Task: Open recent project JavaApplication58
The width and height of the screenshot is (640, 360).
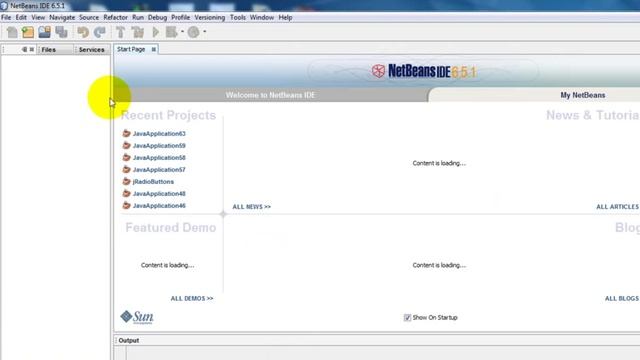Action: click(x=159, y=158)
